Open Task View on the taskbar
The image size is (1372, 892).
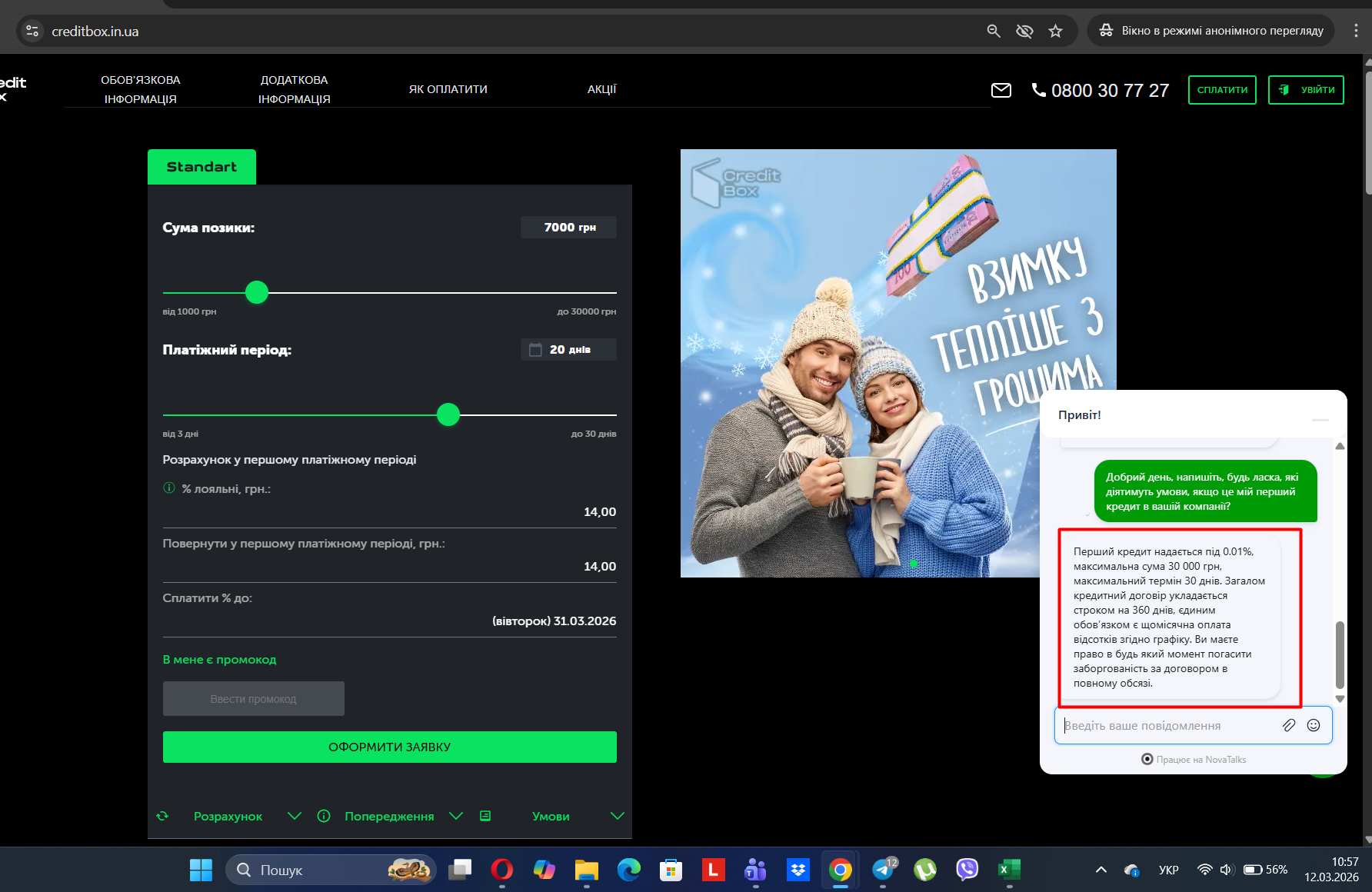pyautogui.click(x=460, y=870)
